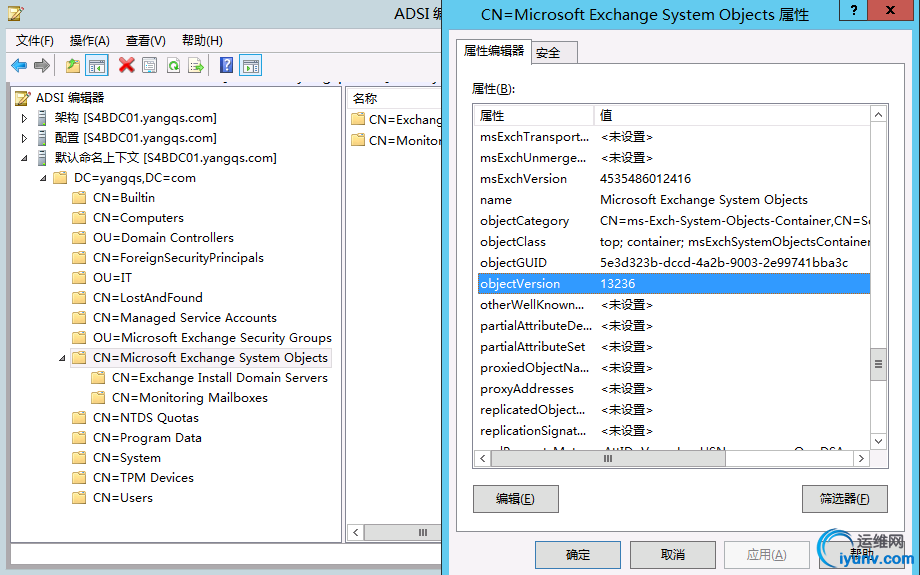920x575 pixels.
Task: Click folder icon of CN=Exchang list item
Action: tap(358, 120)
